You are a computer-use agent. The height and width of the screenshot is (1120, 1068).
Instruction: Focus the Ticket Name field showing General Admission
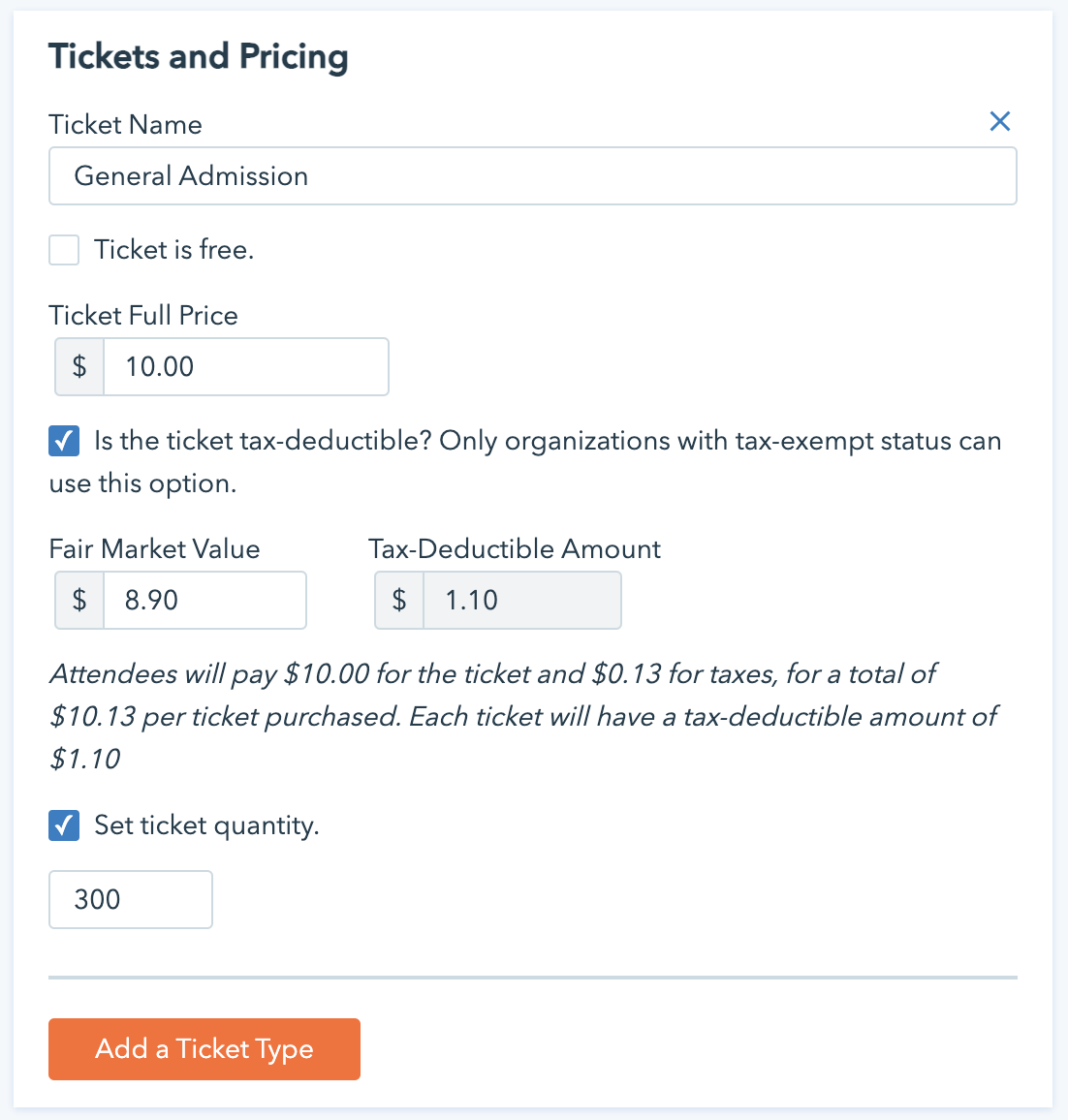(x=532, y=176)
